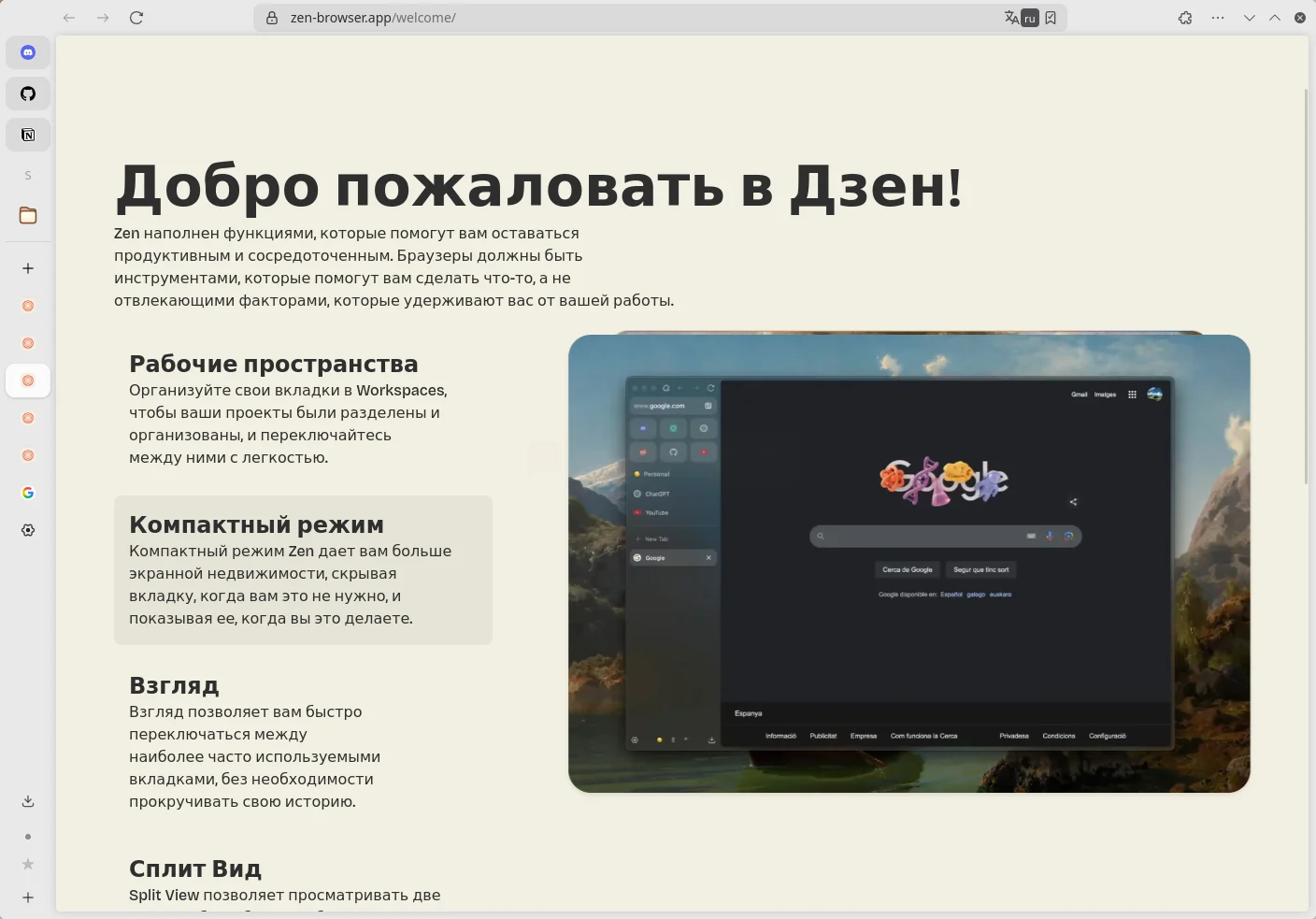Reload the current page
The image size is (1316, 919).
point(136,18)
